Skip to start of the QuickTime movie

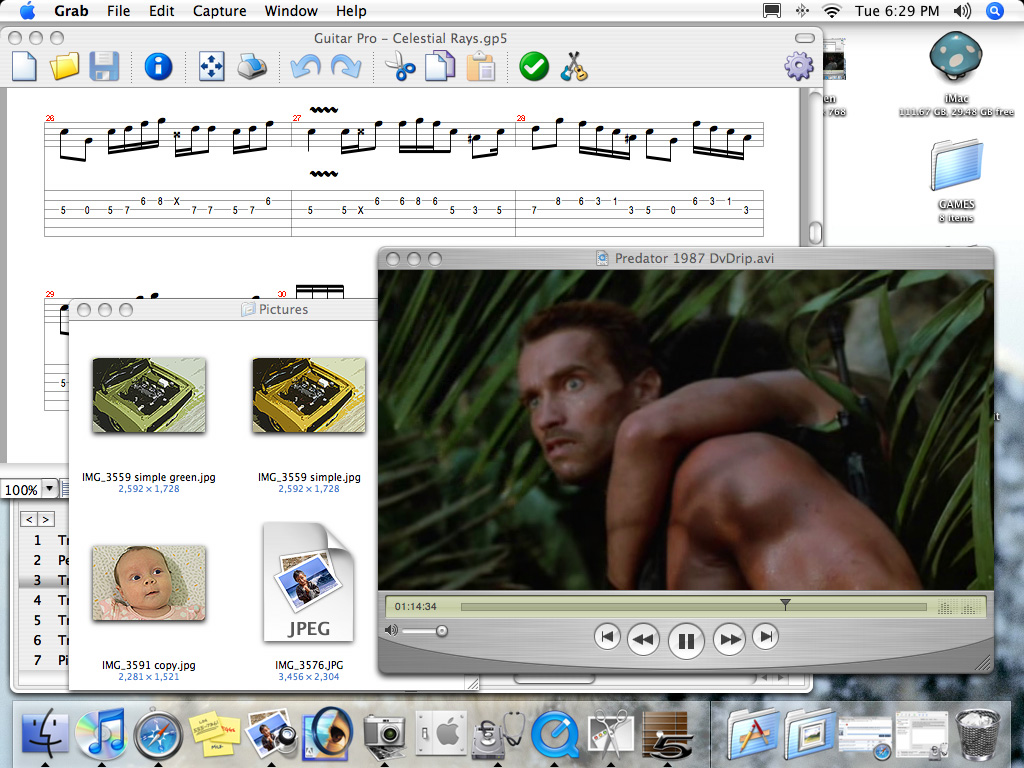(x=607, y=637)
